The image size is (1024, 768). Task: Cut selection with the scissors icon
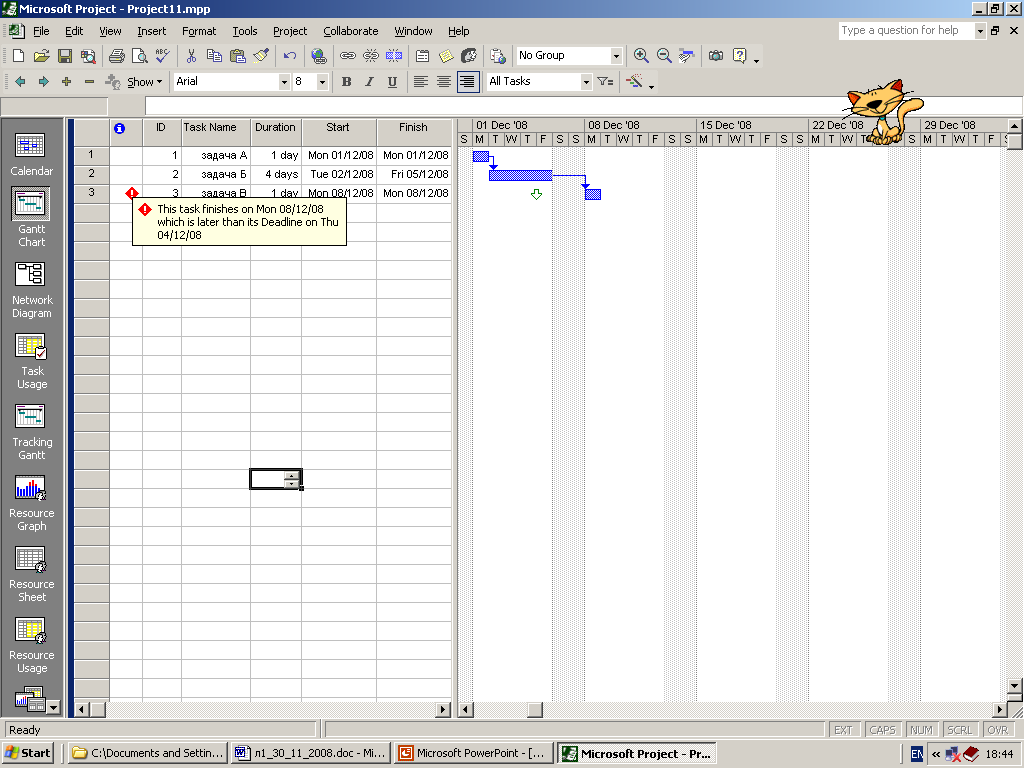[191, 56]
